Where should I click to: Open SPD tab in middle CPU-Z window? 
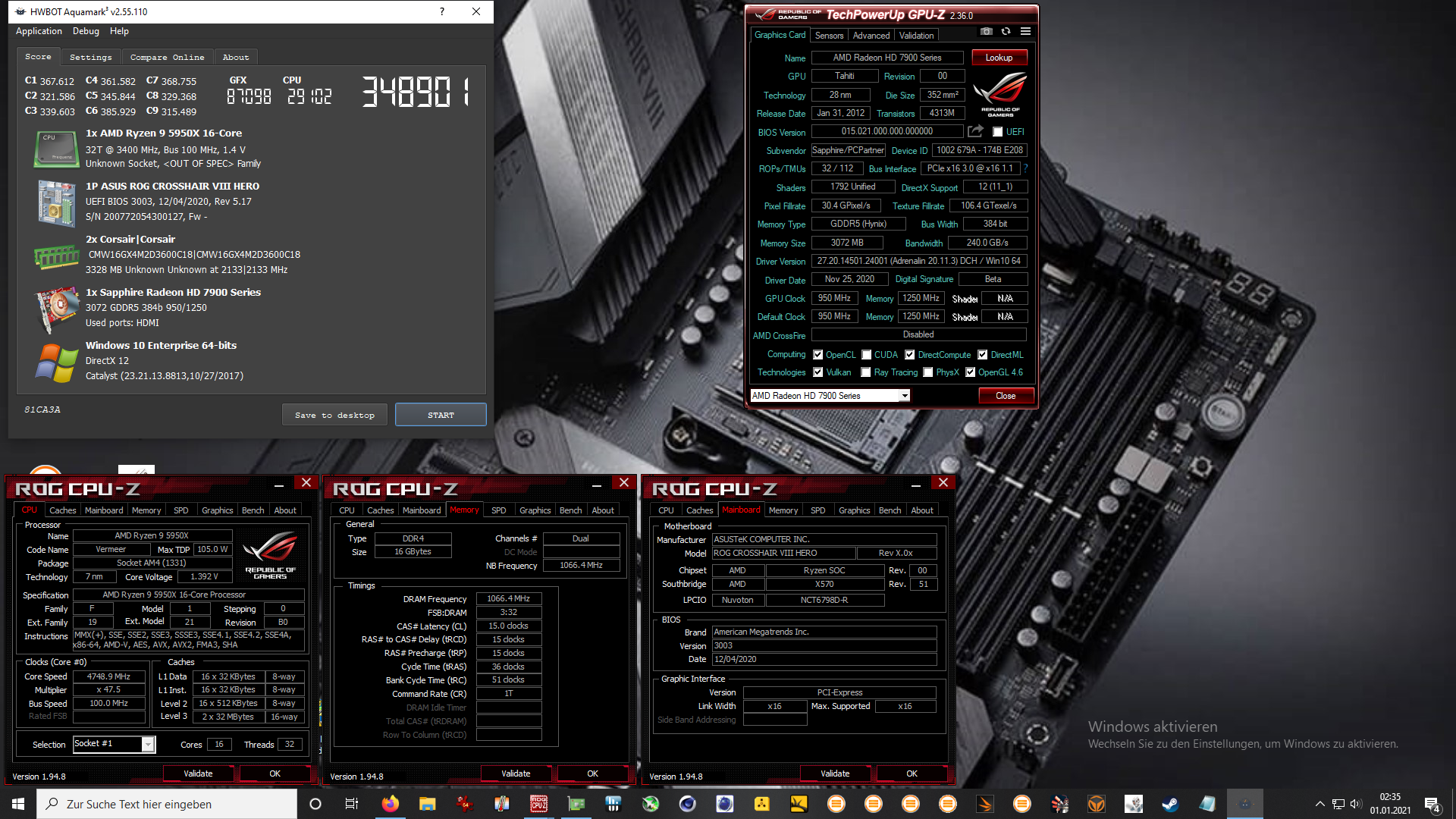[498, 510]
